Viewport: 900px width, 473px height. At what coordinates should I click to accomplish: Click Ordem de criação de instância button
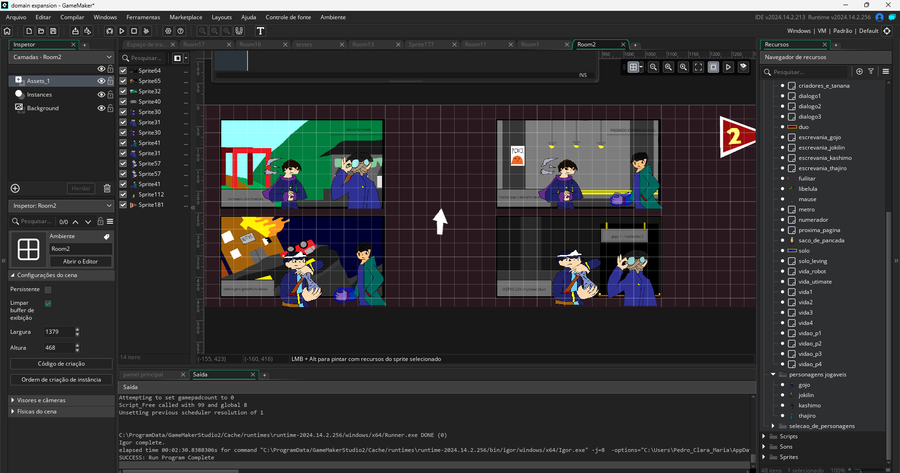coord(61,379)
